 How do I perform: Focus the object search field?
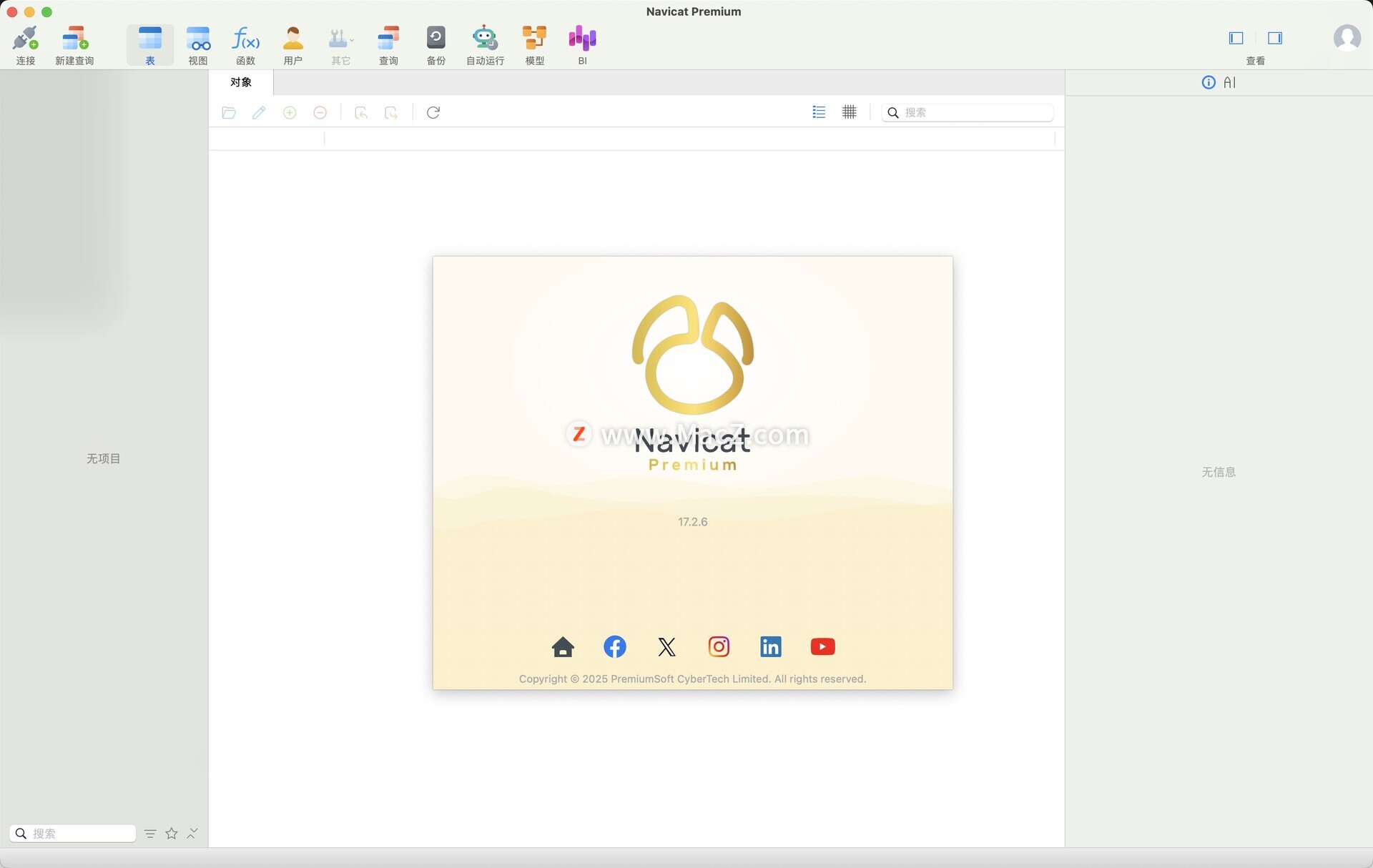[x=968, y=112]
